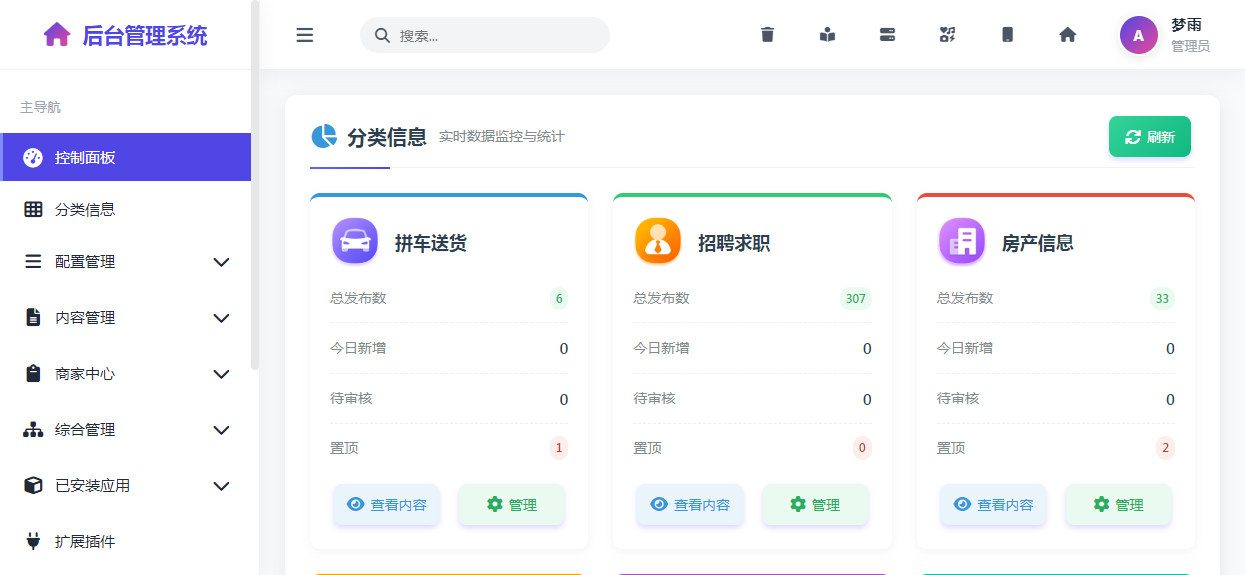Screen dimensions: 1245x575
Task: Click the 主导航 sidebar heading
Action: coord(40,107)
